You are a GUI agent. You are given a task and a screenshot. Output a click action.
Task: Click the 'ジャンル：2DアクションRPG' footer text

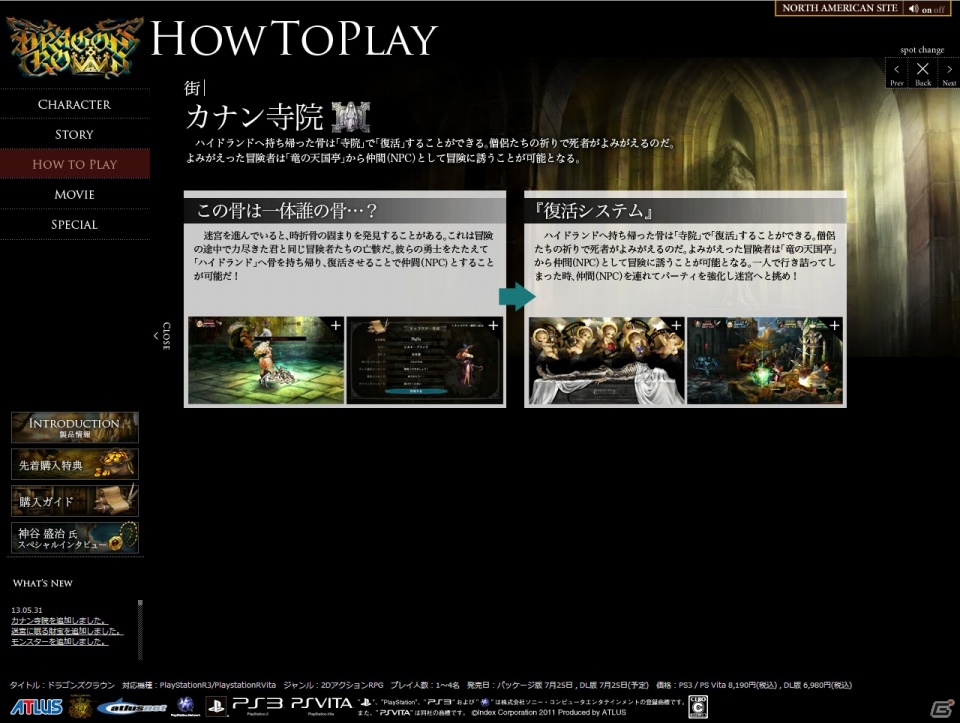333,685
